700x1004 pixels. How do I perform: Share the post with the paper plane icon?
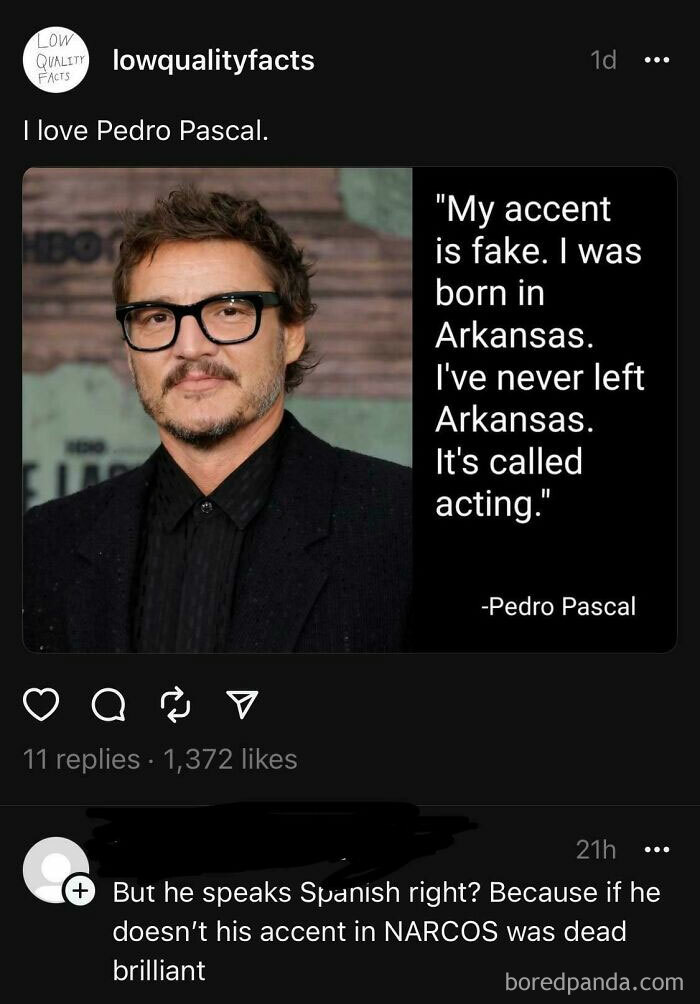(243, 704)
